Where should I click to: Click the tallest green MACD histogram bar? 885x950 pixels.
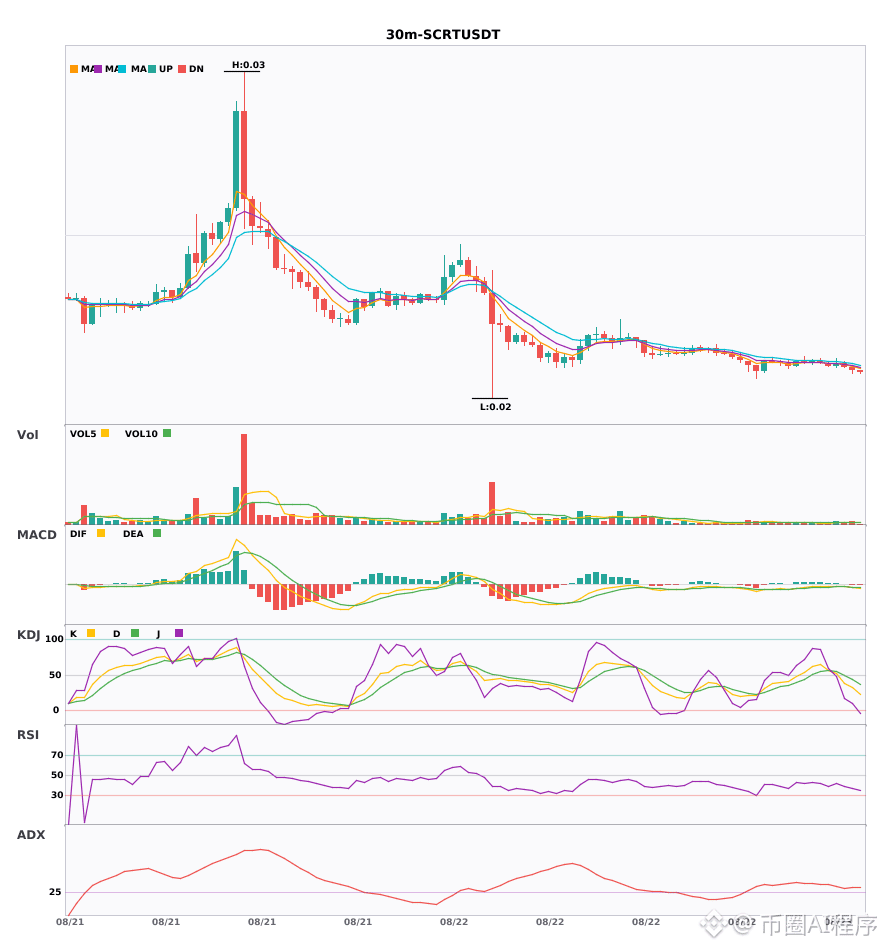pos(236,568)
